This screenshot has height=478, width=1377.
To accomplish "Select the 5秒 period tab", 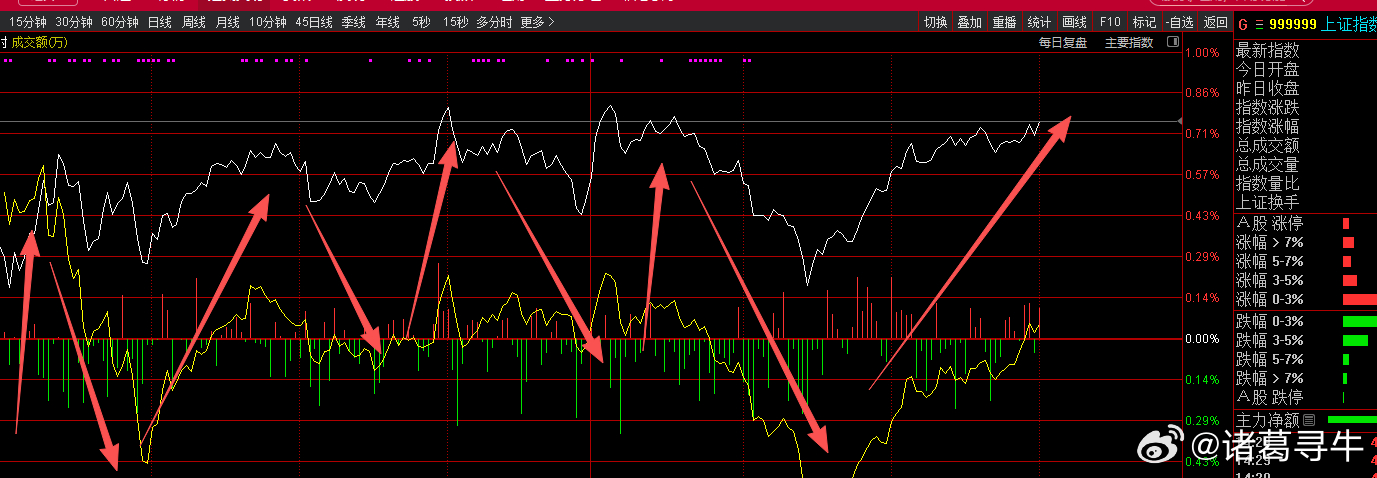I will [x=421, y=22].
